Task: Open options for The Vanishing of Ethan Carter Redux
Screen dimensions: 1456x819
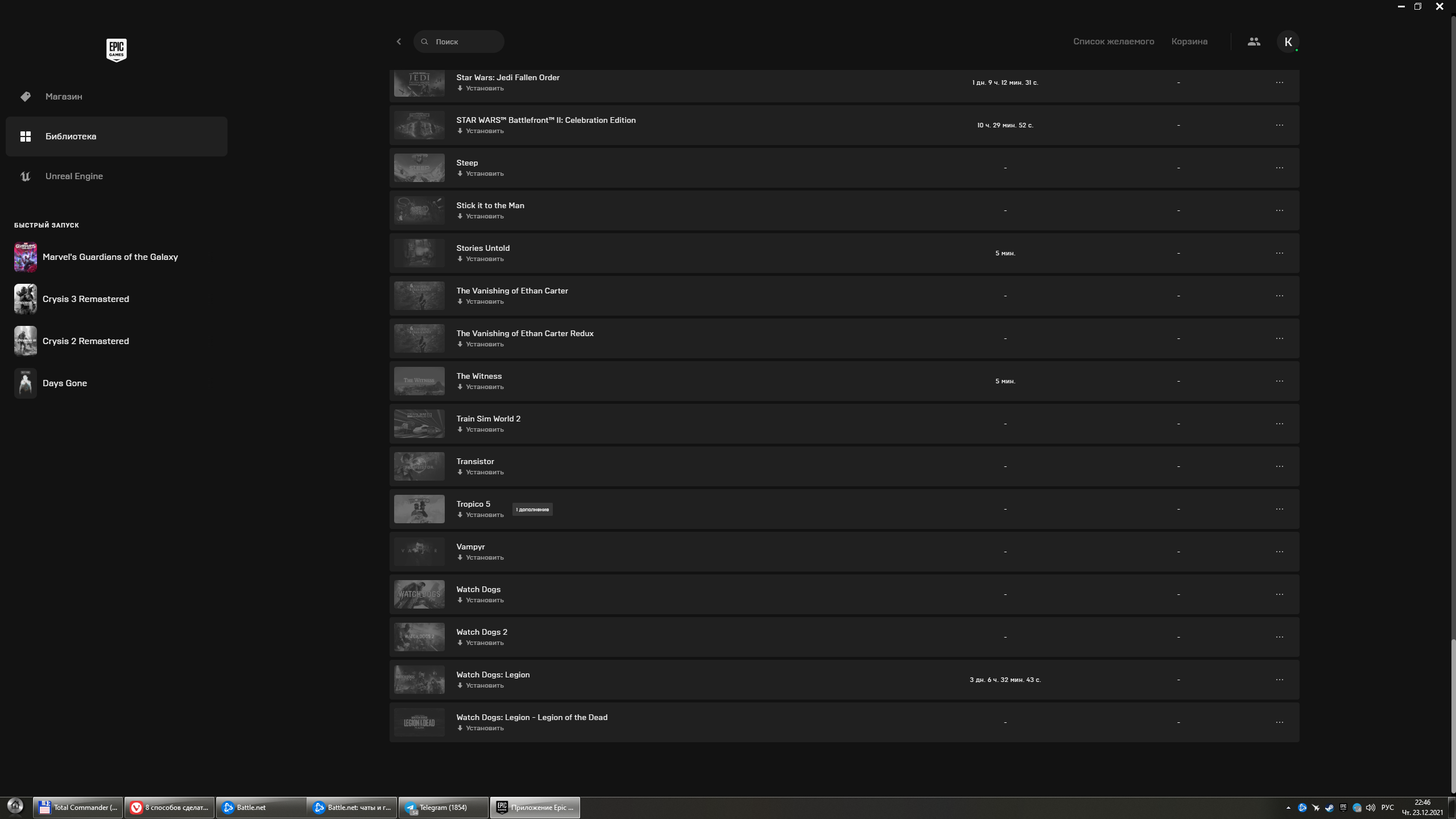Action: tap(1280, 338)
